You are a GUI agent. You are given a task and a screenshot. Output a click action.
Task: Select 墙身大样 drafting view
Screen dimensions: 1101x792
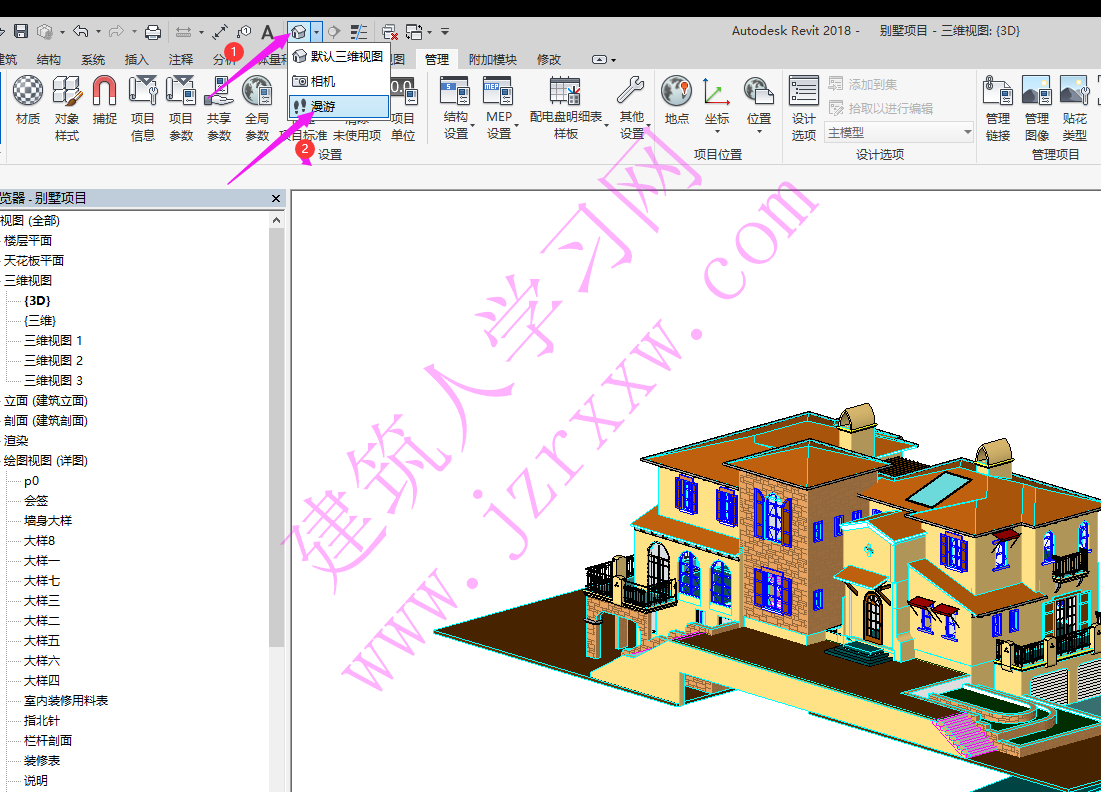48,520
